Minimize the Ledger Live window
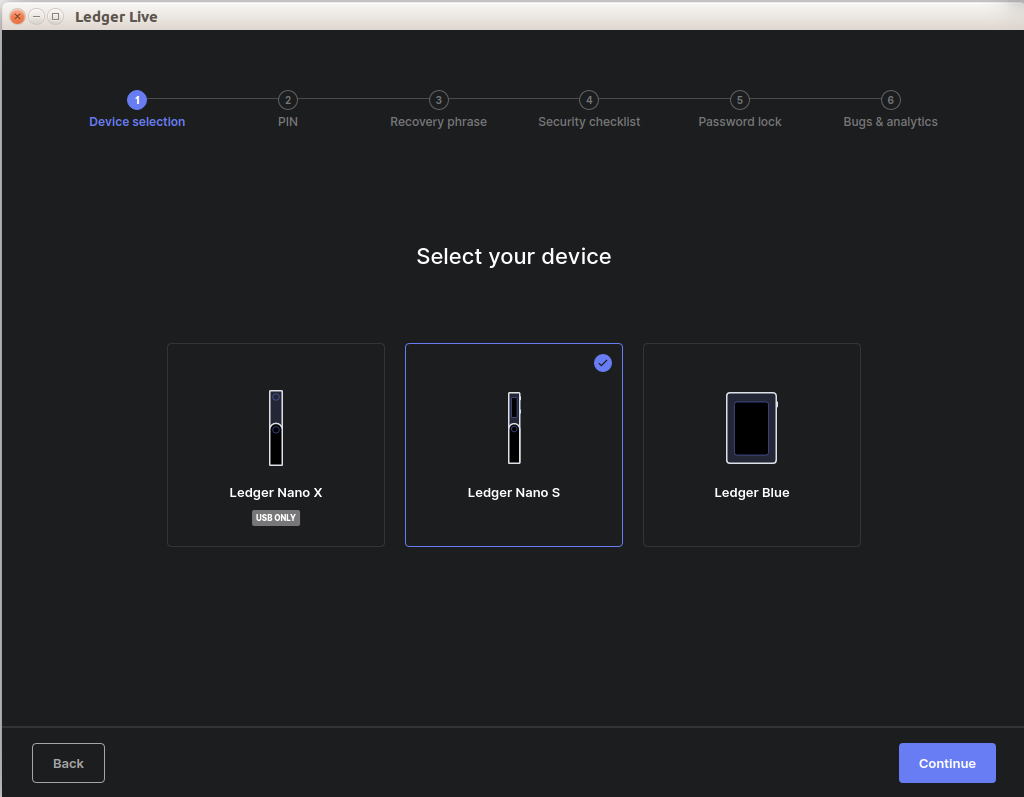This screenshot has height=797, width=1024. 37,16
